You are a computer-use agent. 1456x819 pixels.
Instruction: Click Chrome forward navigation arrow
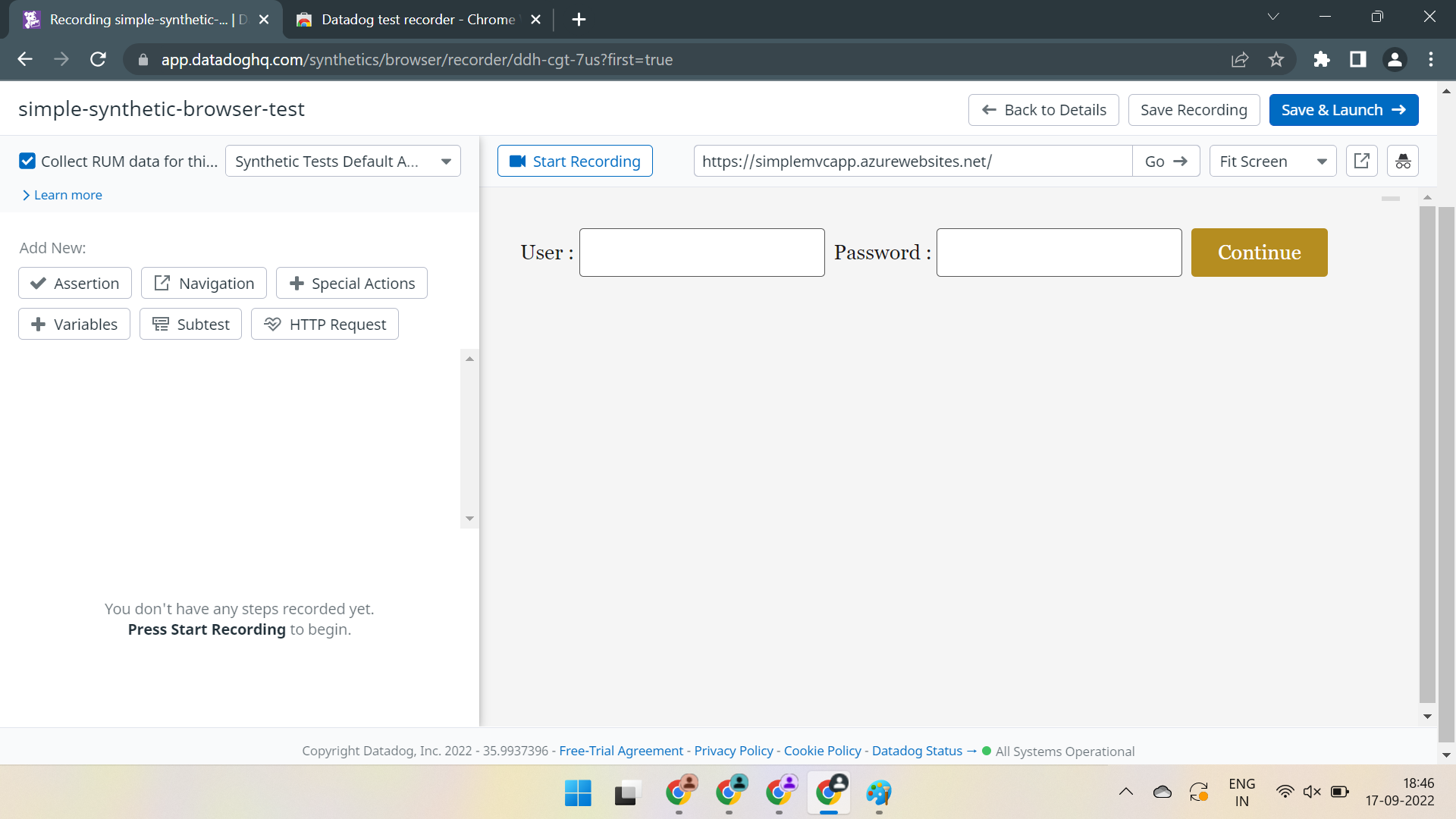(61, 59)
